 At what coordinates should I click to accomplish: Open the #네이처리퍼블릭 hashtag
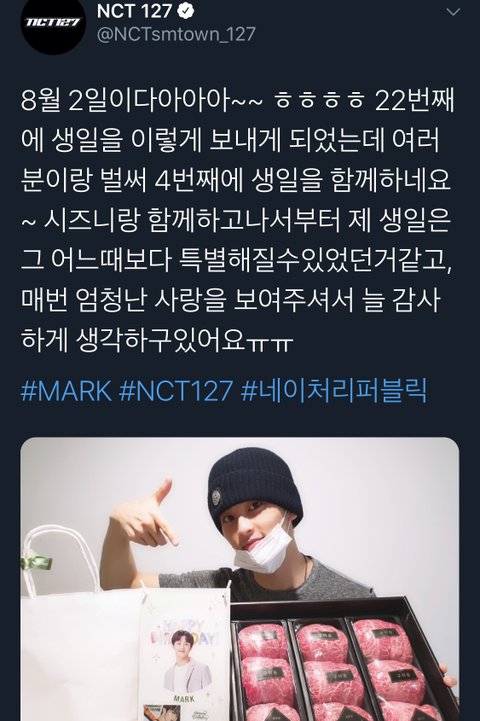point(334,391)
